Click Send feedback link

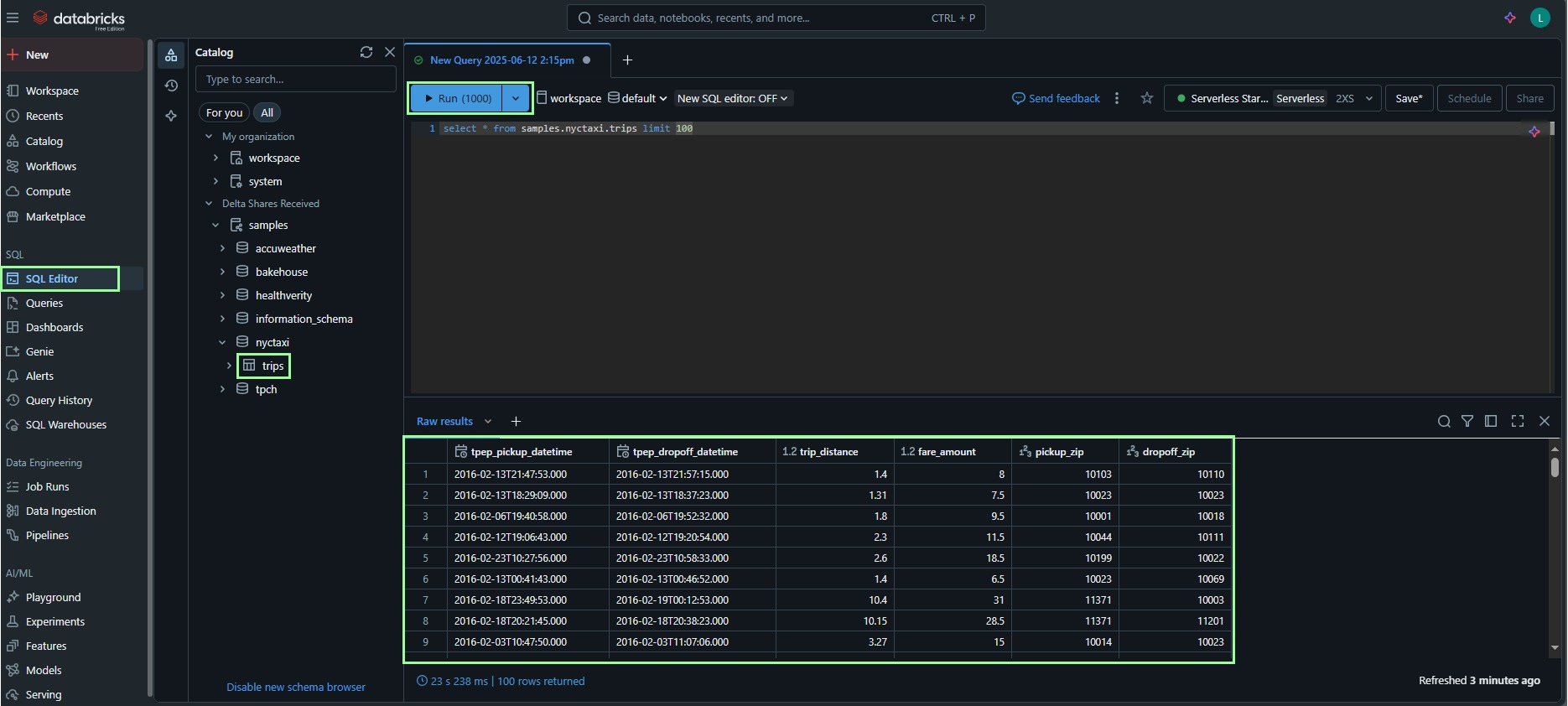1056,98
